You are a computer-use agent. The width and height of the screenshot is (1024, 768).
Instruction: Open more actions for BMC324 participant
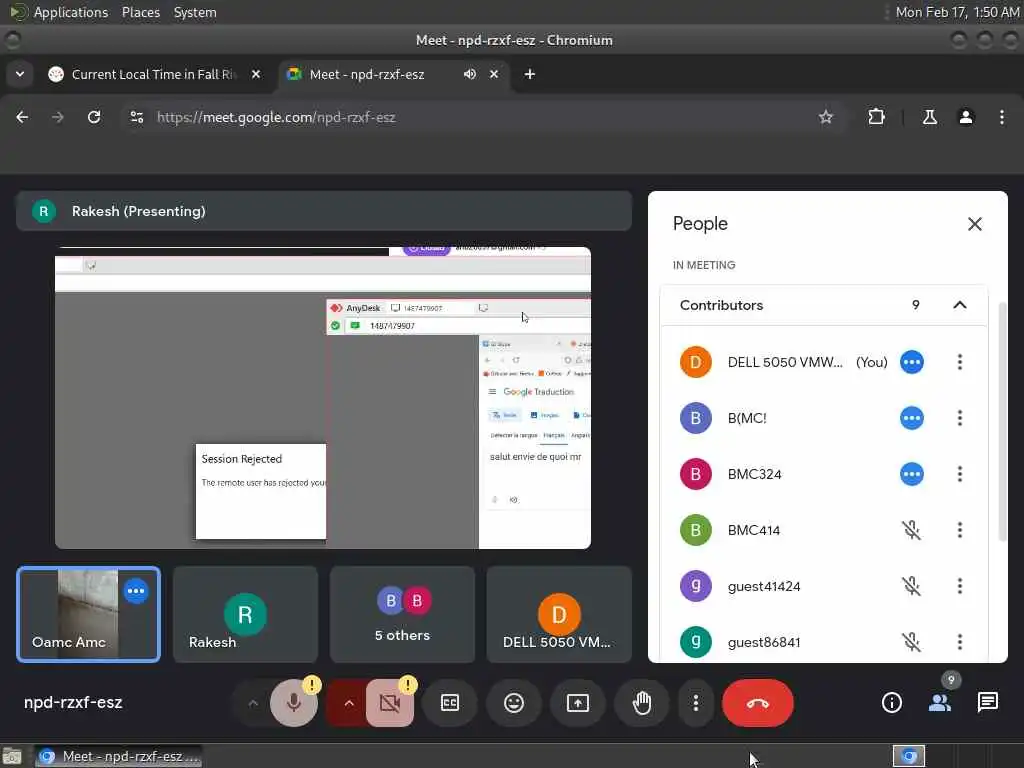point(959,474)
